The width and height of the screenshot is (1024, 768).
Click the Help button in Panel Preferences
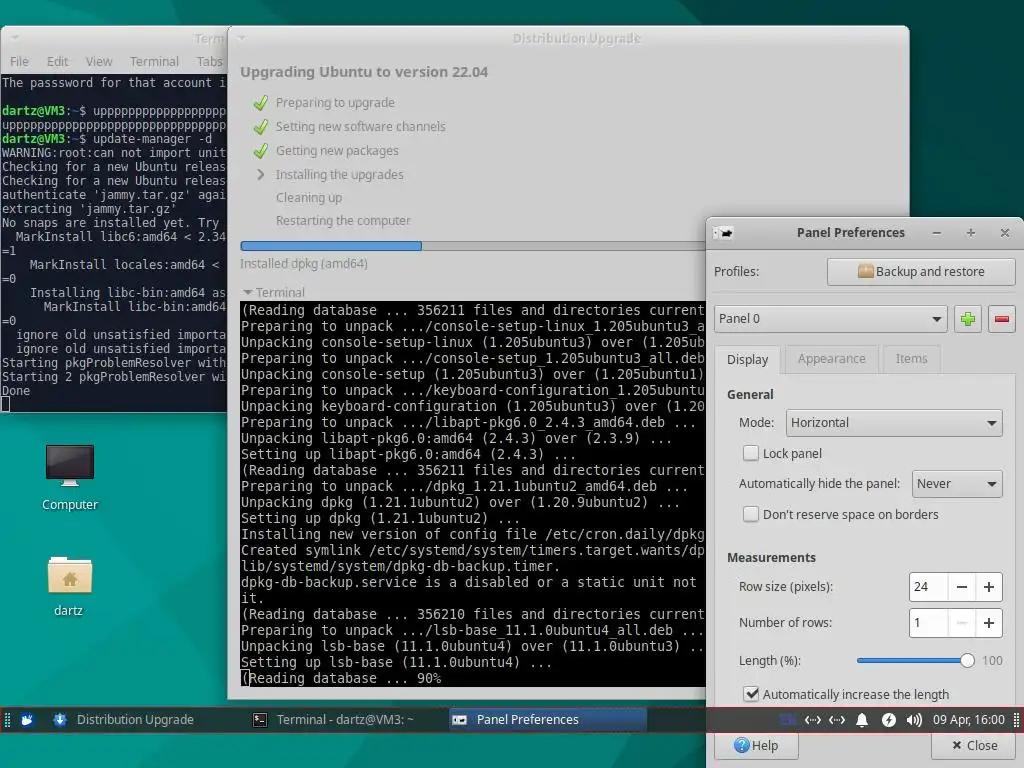[x=756, y=746]
